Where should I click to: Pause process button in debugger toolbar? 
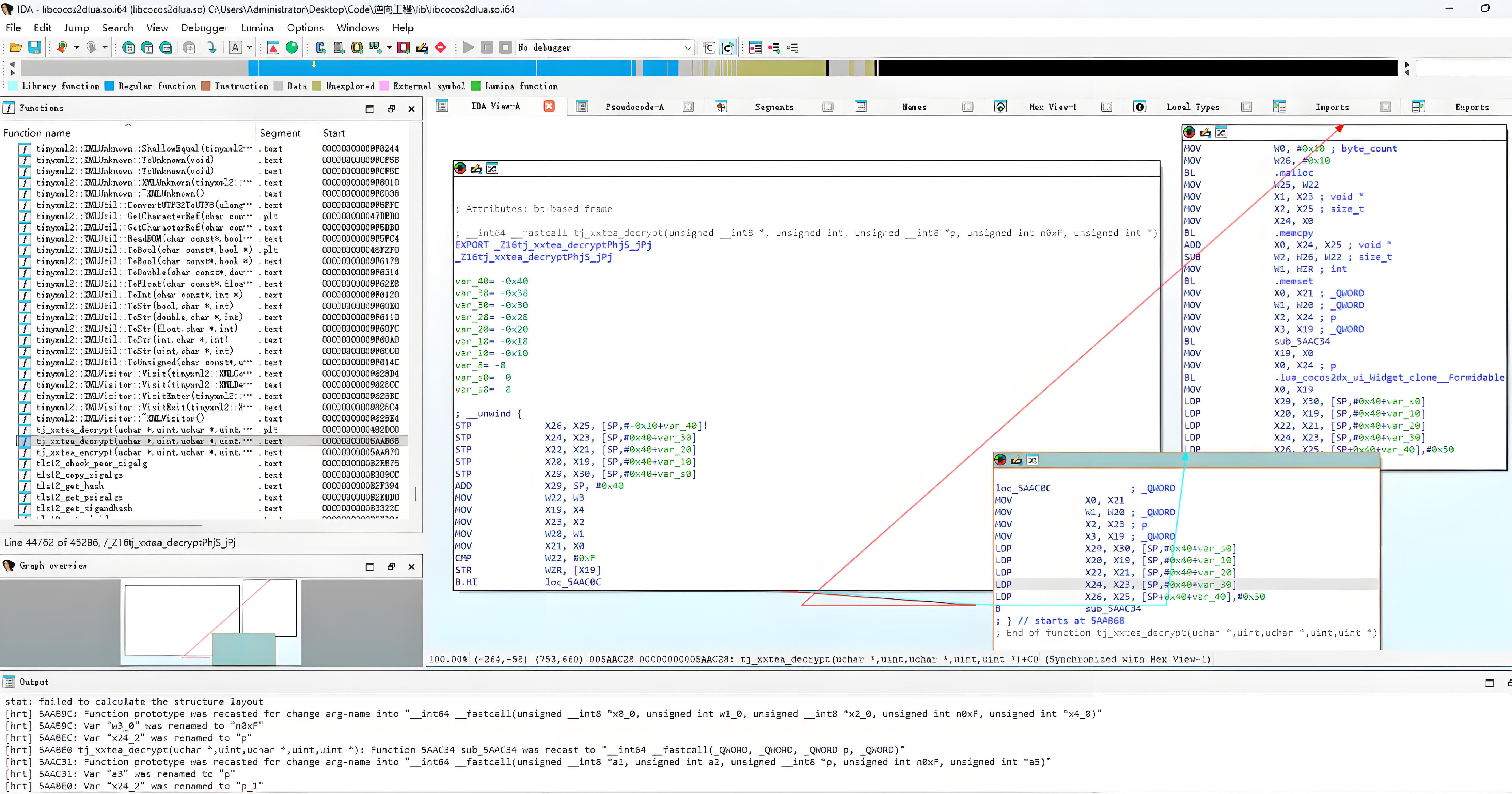(487, 47)
